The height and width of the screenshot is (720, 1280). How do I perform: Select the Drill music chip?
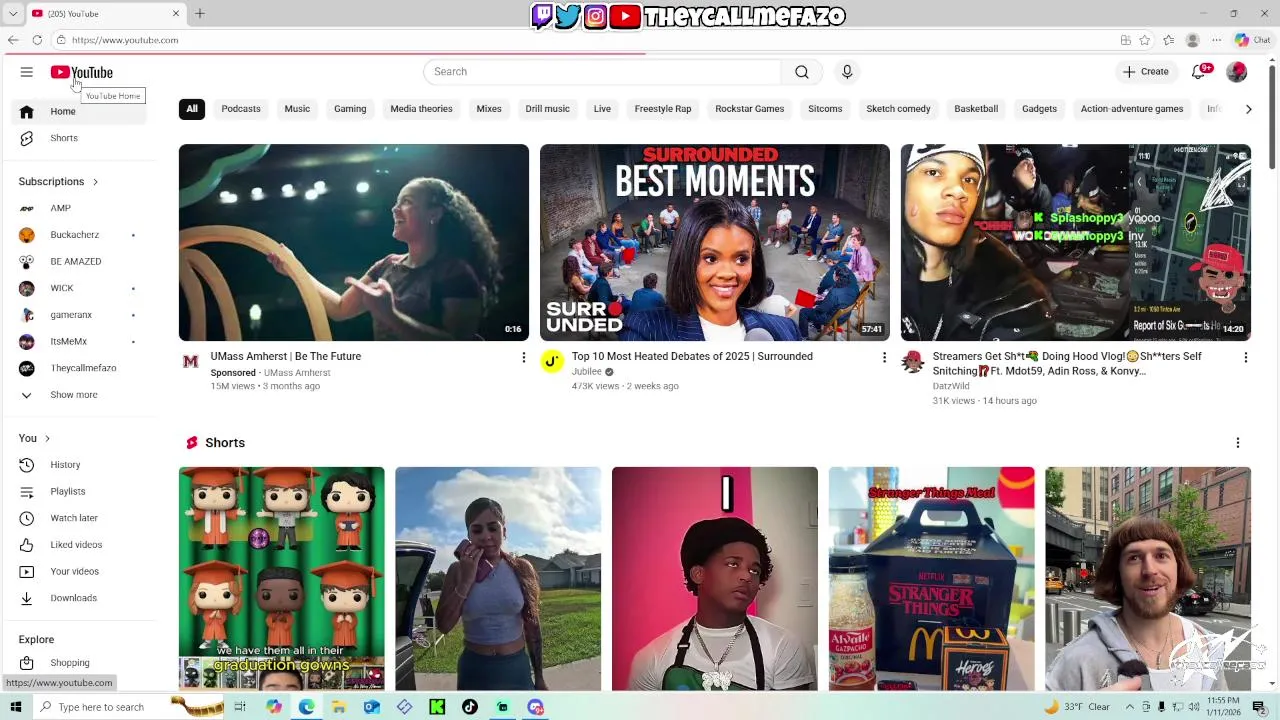tap(547, 109)
